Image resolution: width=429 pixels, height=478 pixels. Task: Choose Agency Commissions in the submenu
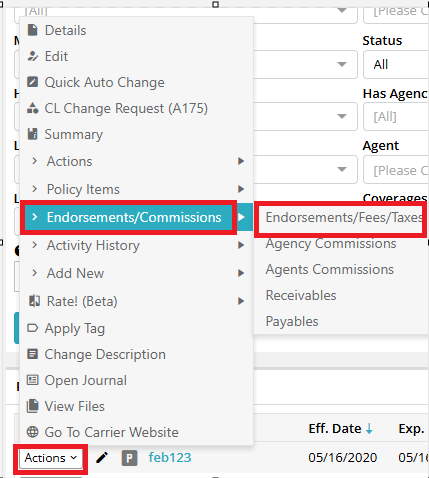pos(331,243)
